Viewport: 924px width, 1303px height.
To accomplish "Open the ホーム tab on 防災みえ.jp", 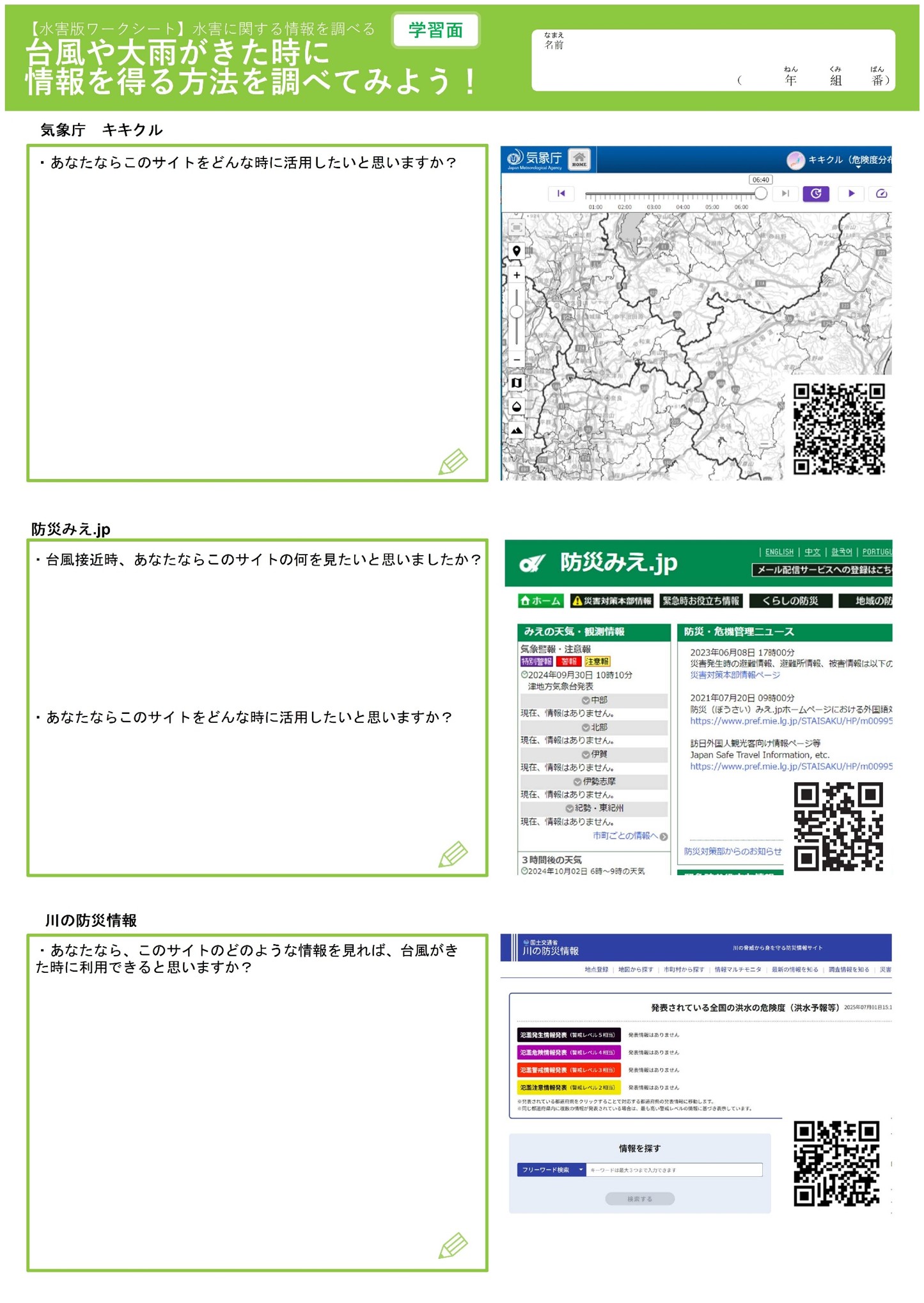I will [540, 601].
